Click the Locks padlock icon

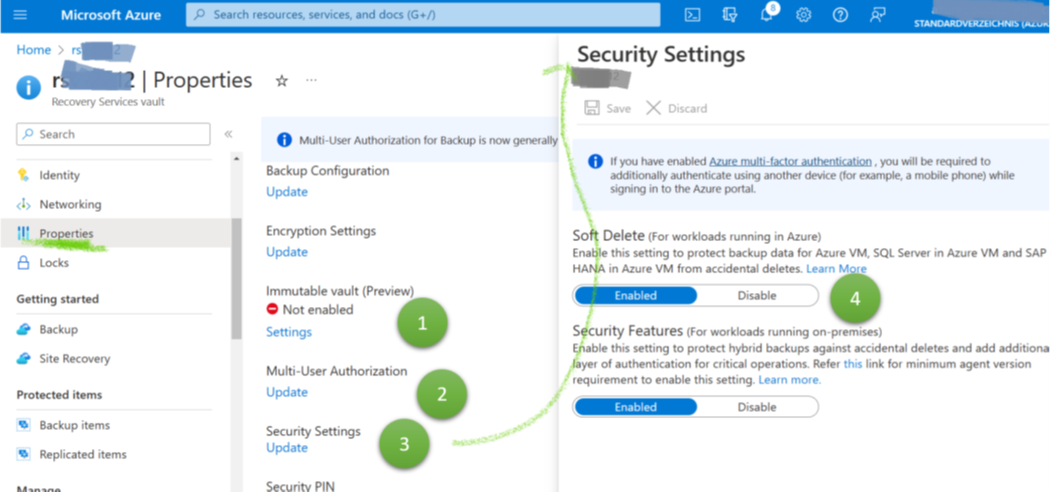pos(23,263)
